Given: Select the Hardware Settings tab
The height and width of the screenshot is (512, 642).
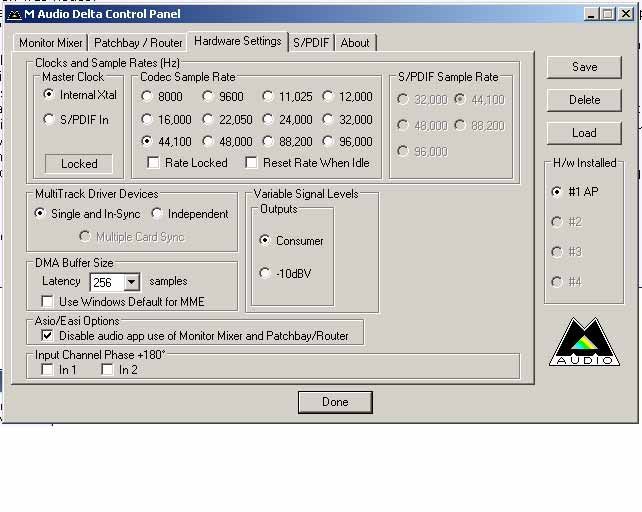Looking at the screenshot, I should tap(237, 41).
